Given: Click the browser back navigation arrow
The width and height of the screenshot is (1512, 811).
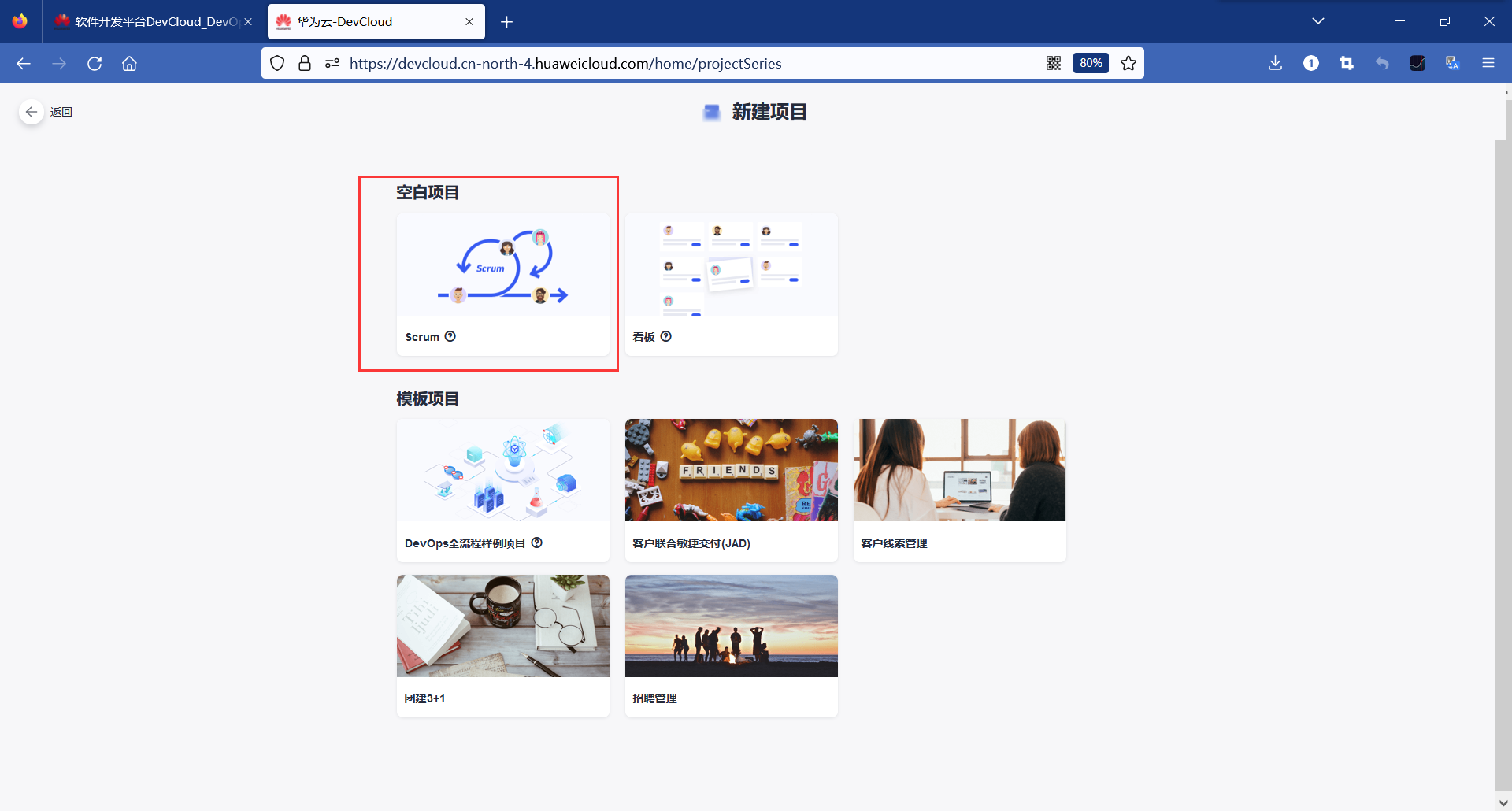Looking at the screenshot, I should point(24,64).
